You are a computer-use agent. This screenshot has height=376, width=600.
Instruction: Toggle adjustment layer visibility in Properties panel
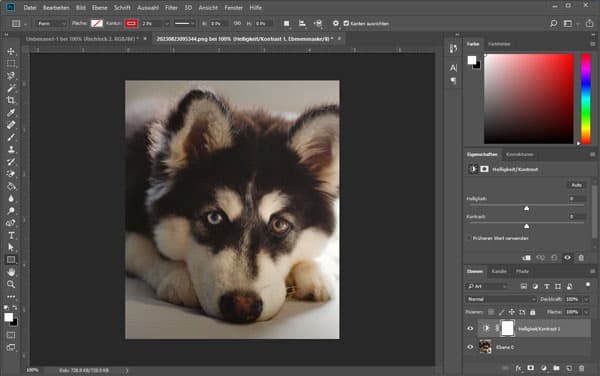(567, 258)
